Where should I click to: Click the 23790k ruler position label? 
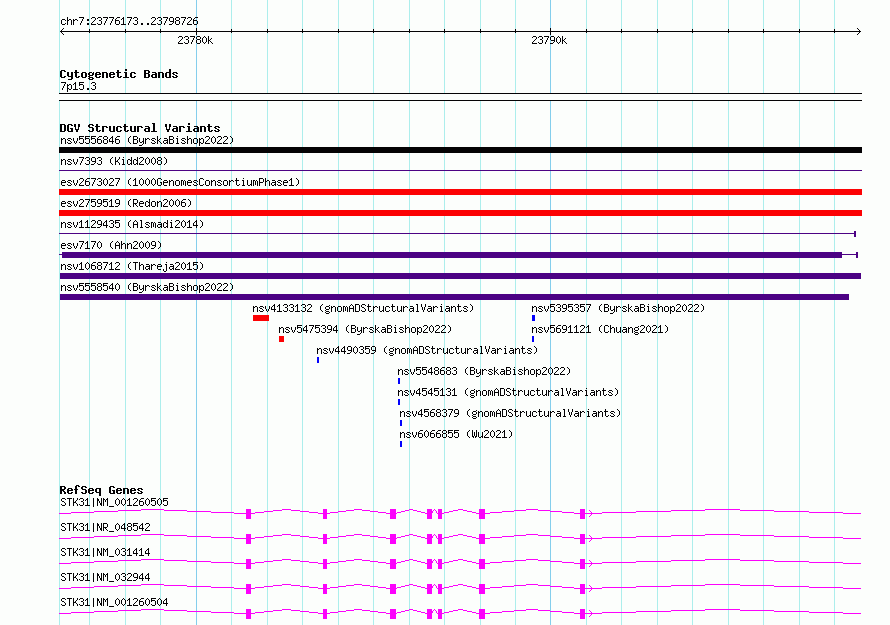(x=549, y=40)
